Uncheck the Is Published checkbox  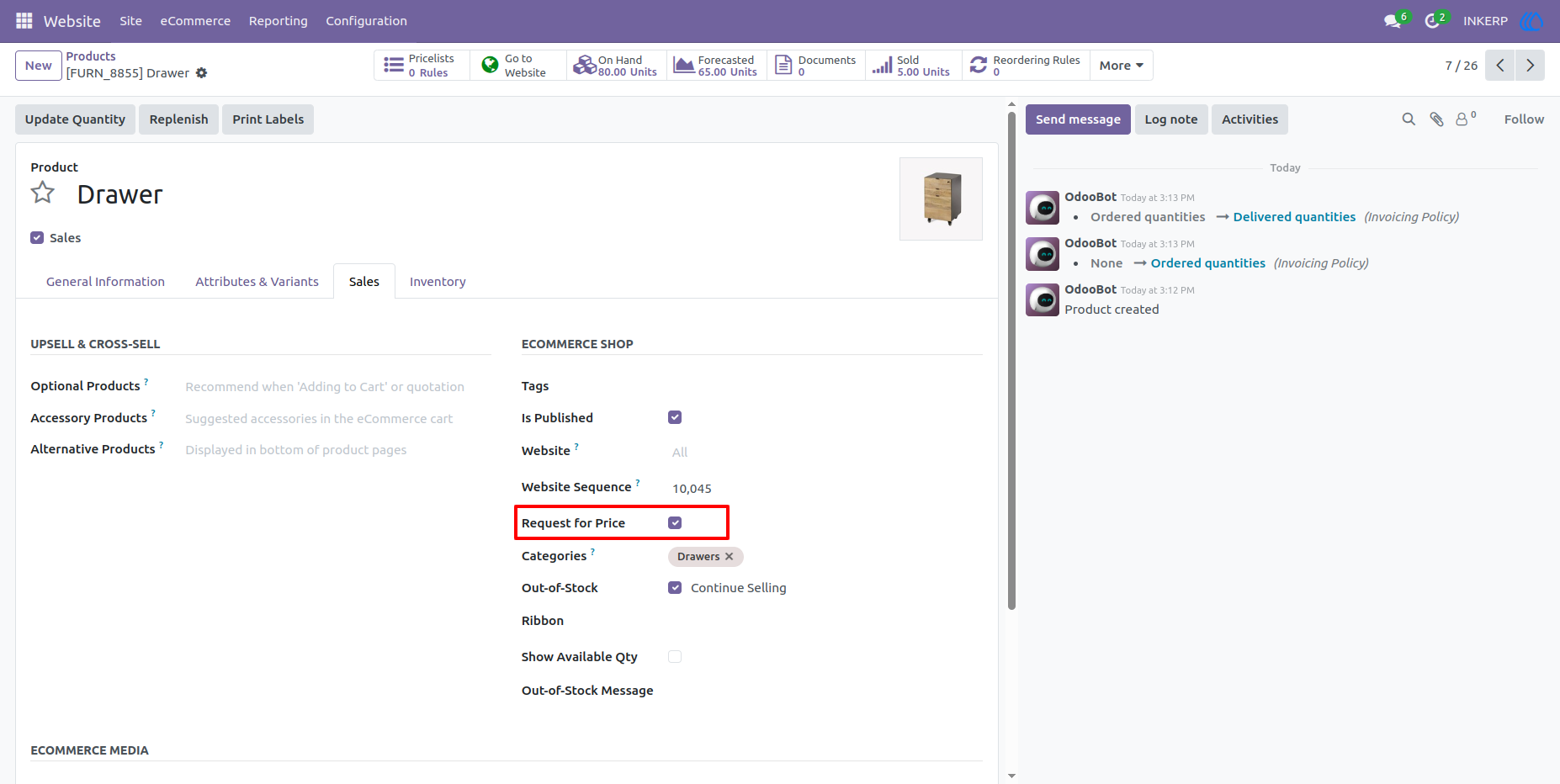click(675, 417)
